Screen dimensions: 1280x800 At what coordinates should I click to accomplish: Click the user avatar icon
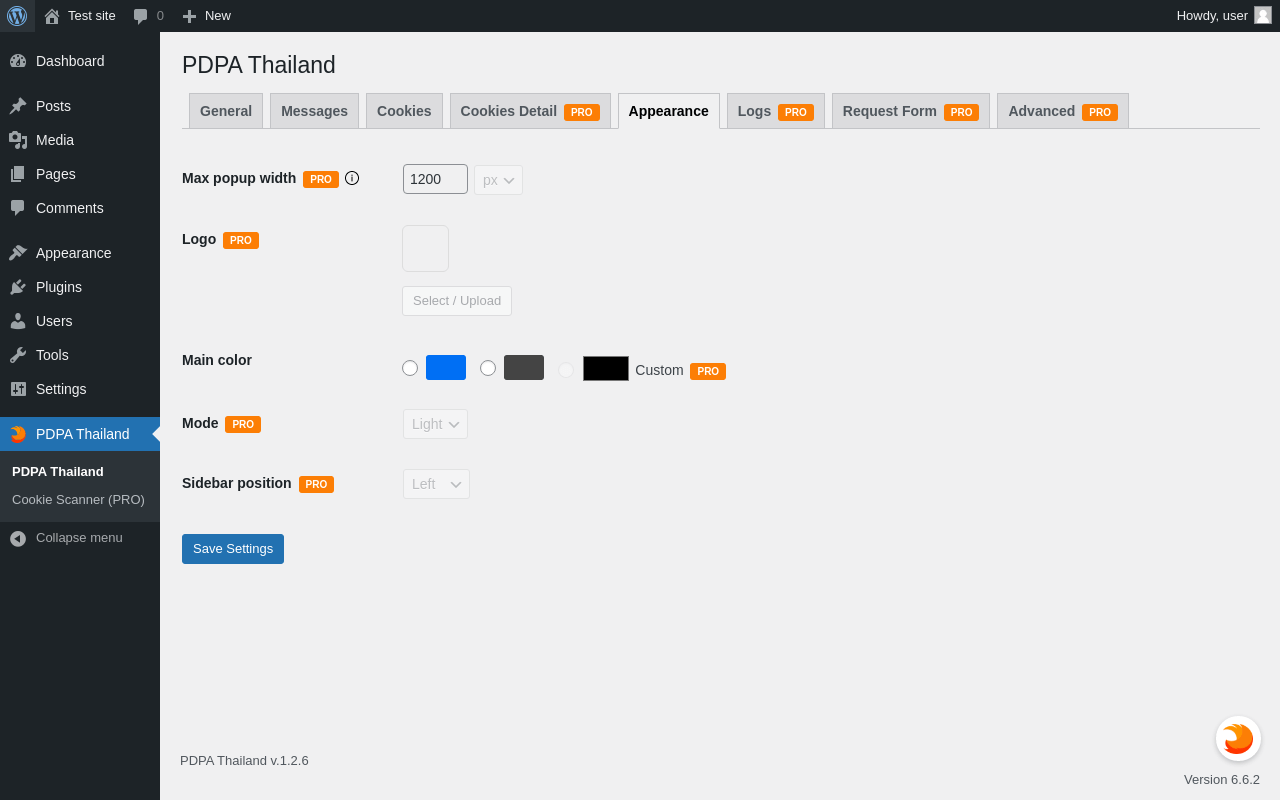tap(1263, 15)
